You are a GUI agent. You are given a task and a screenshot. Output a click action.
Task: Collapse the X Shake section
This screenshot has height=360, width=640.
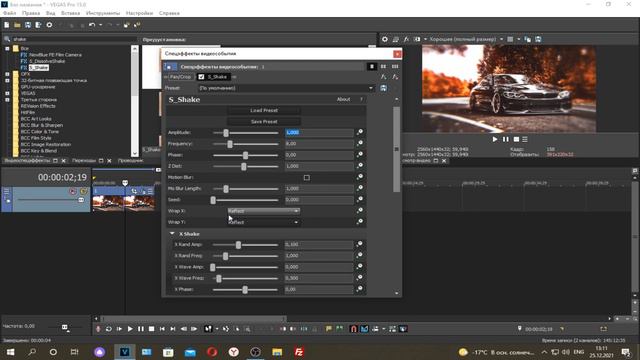[172, 233]
